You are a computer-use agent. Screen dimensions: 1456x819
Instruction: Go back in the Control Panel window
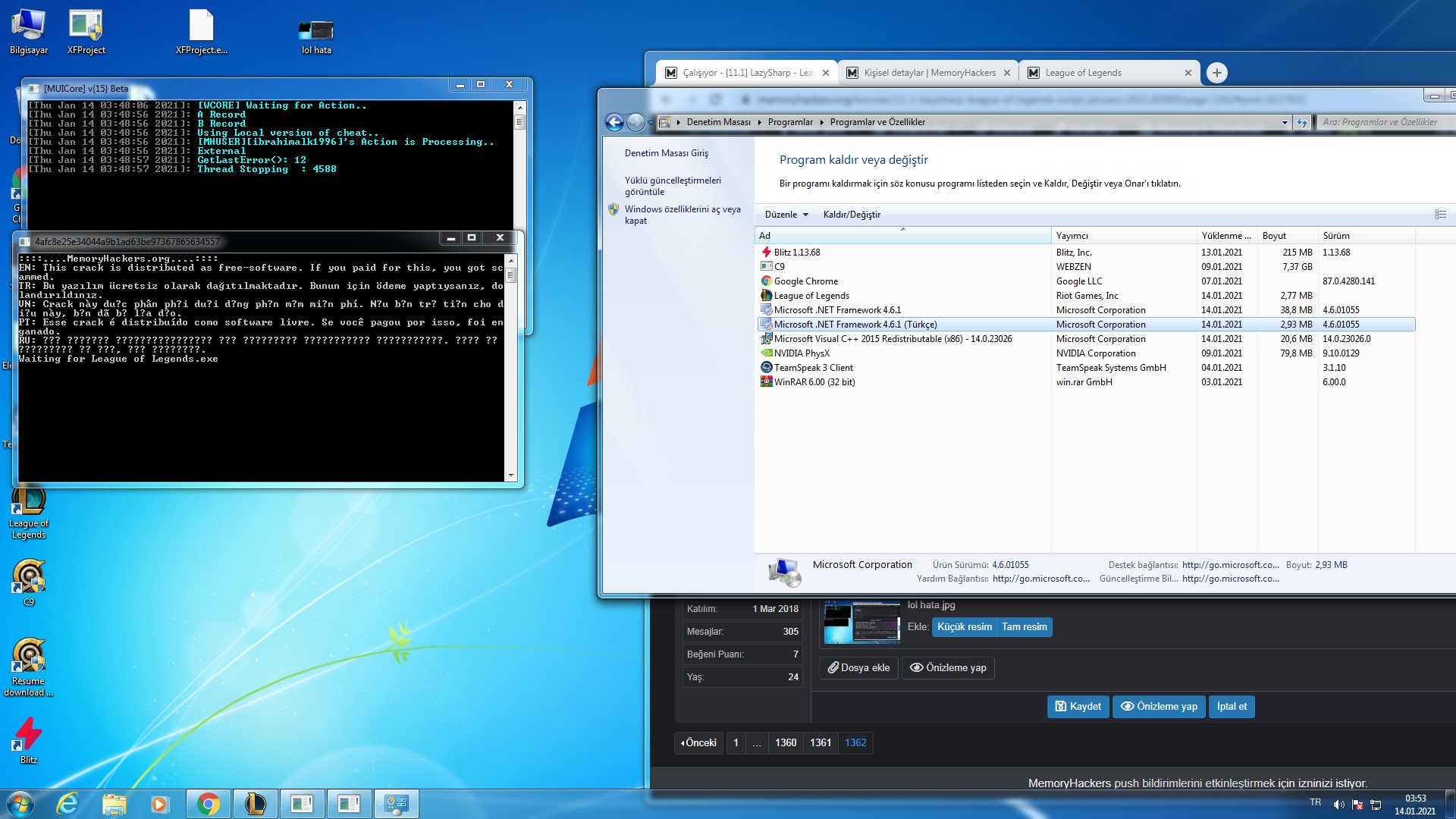(614, 122)
